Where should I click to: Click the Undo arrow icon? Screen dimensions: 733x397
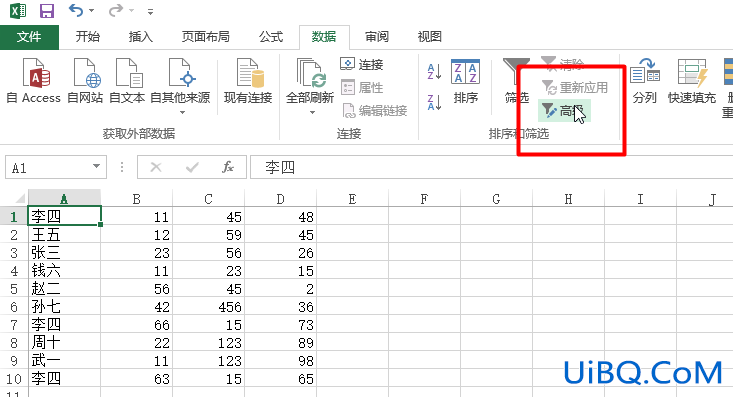tap(76, 10)
